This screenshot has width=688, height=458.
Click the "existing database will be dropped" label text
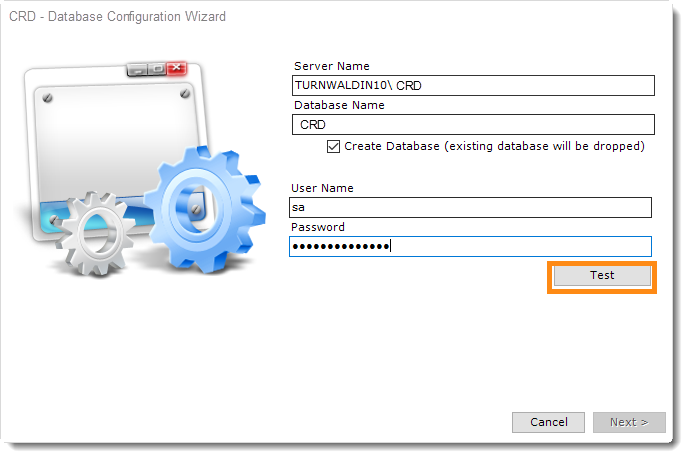(x=544, y=146)
